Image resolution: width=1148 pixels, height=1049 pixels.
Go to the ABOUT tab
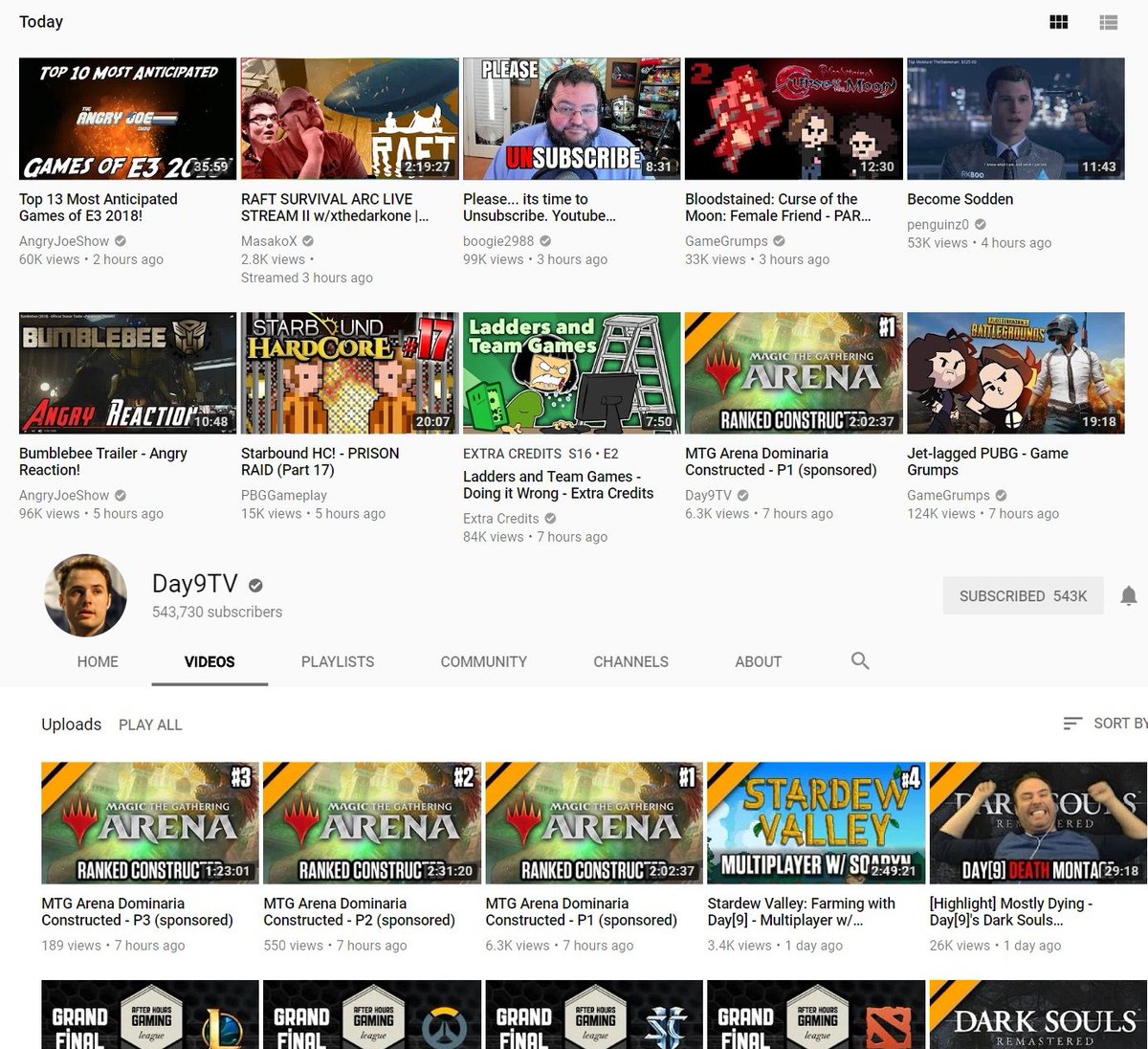point(758,661)
